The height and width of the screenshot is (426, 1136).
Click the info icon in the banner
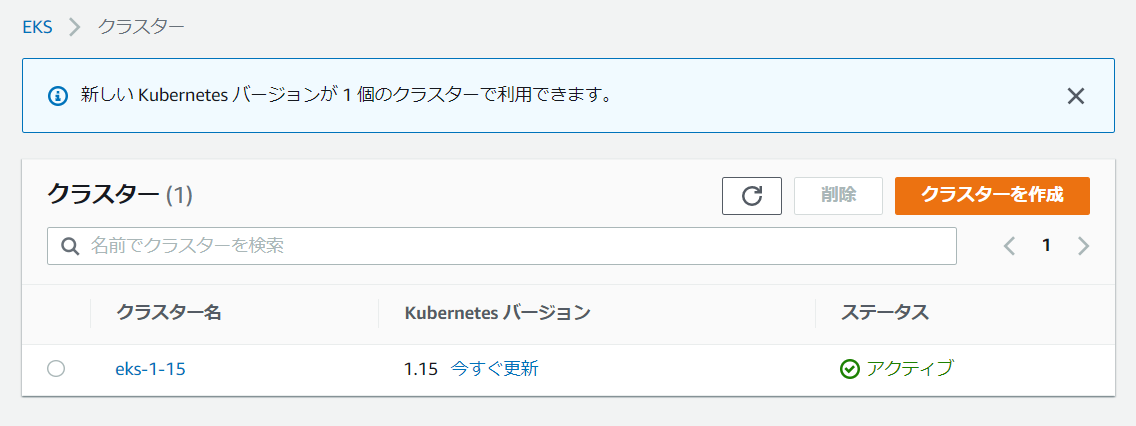[x=57, y=96]
